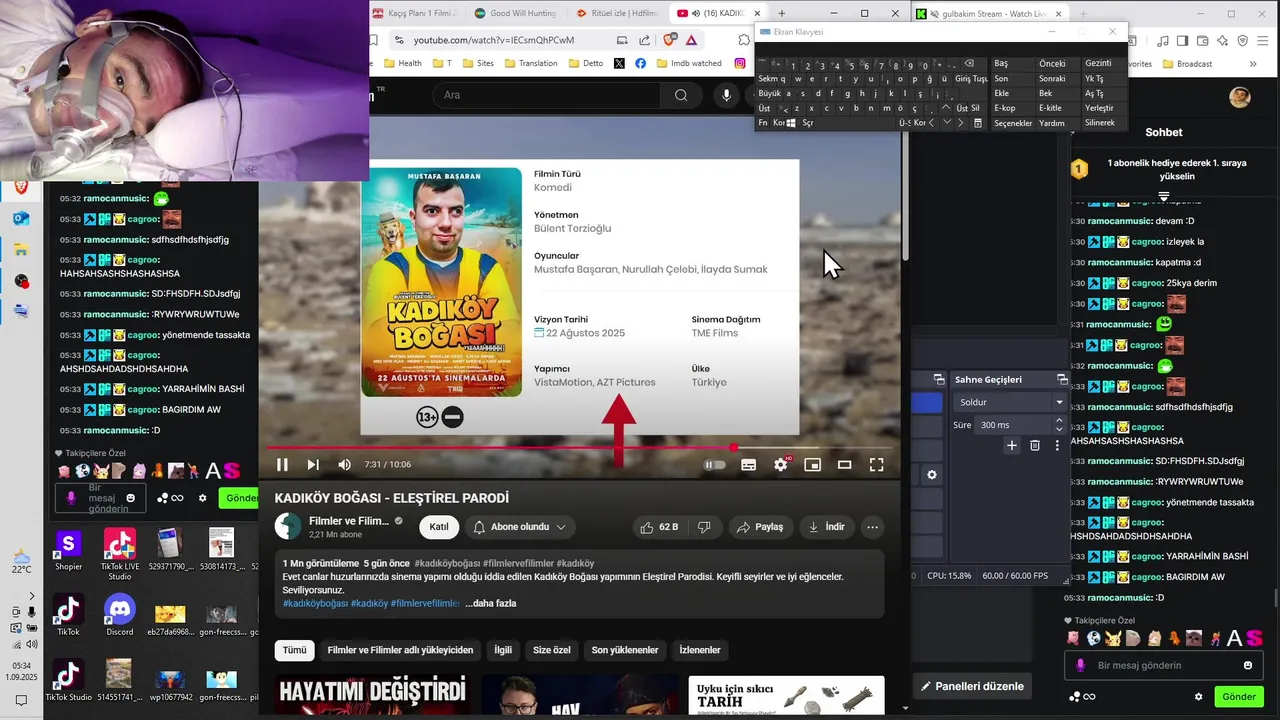1280x720 pixels.
Task: Select the Son yüklenenler chip
Action: (625, 650)
